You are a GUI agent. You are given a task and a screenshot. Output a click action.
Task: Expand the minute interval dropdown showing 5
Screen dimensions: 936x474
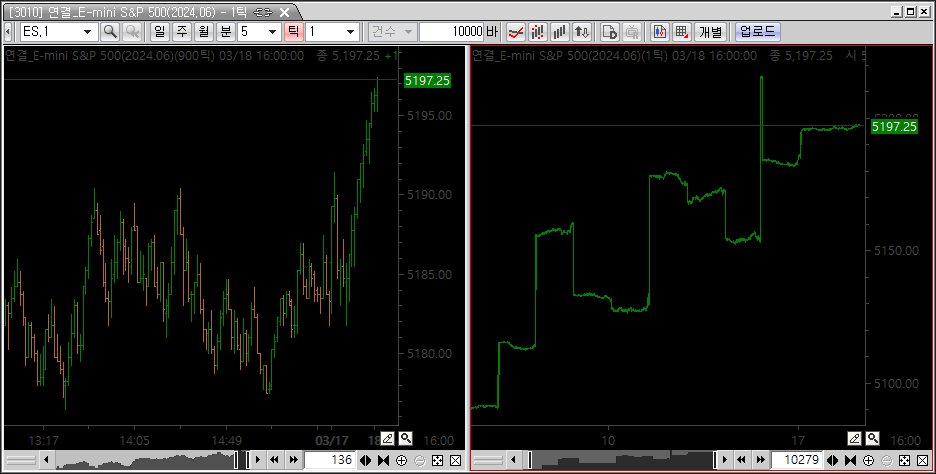pyautogui.click(x=272, y=32)
